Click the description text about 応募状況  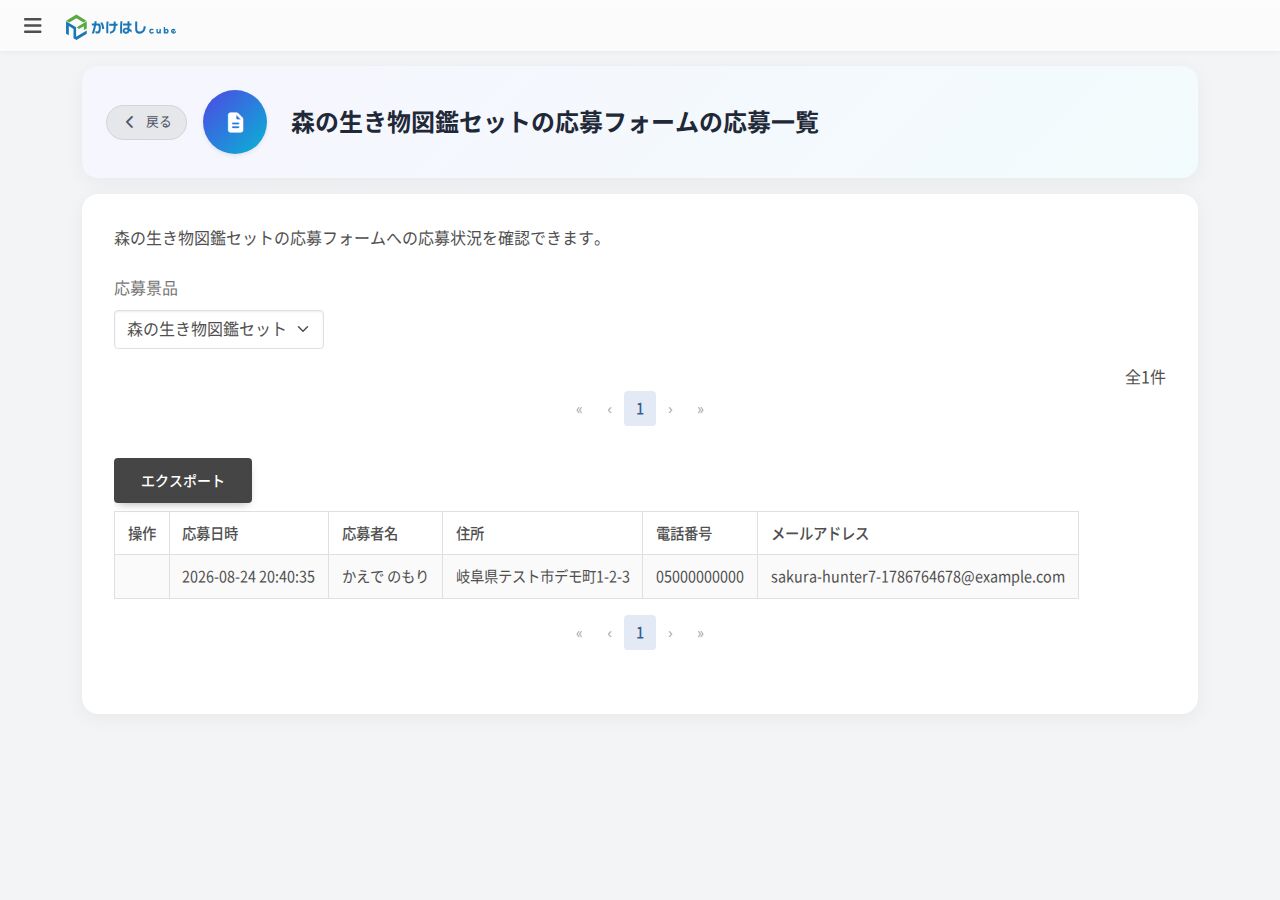(x=359, y=239)
